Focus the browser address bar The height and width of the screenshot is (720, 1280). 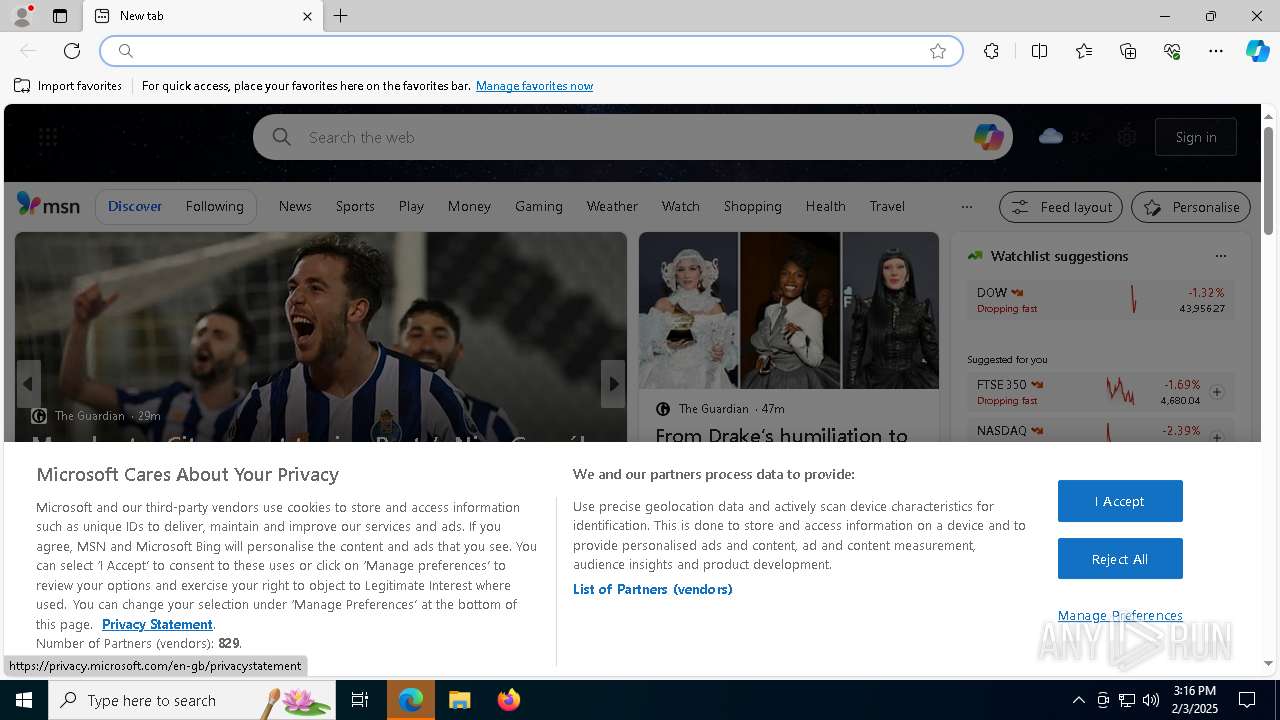(x=530, y=51)
